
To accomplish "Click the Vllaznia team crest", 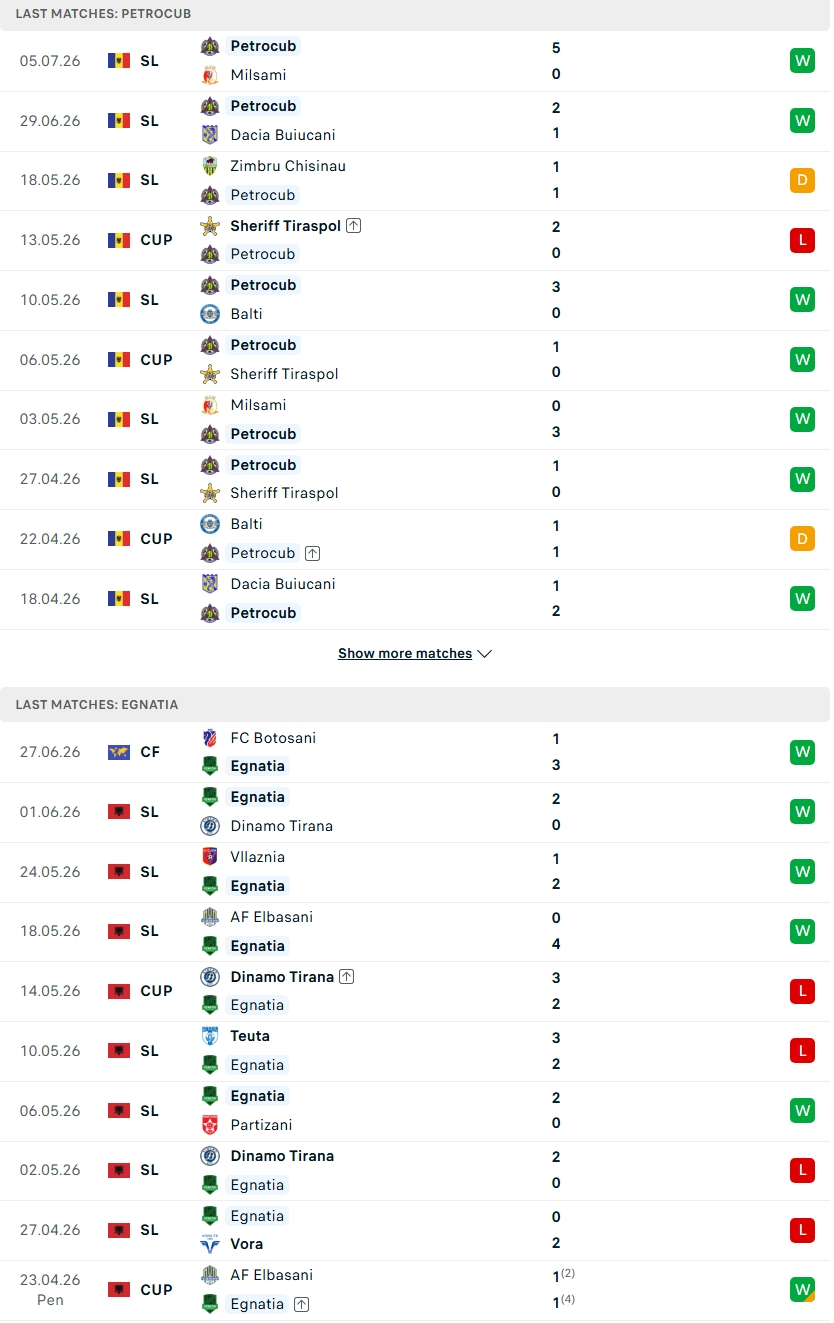I will (210, 857).
